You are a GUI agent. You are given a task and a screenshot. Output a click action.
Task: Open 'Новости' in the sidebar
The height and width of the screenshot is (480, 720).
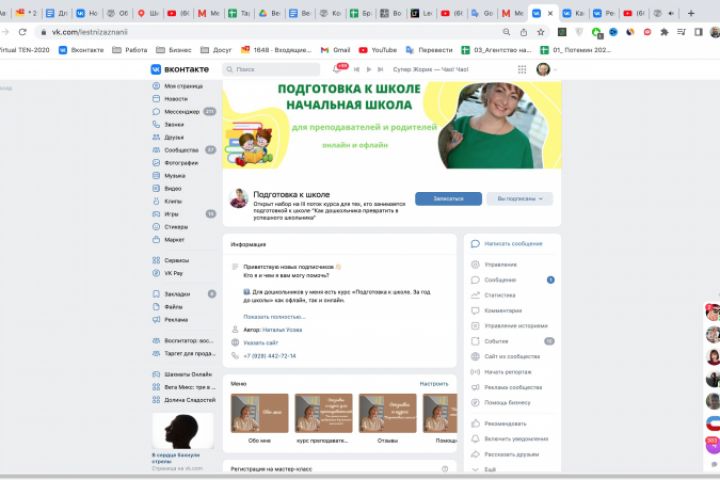170,99
